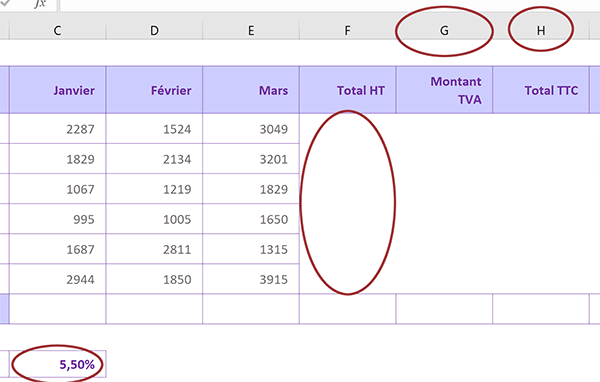Click the Total TTC header cell
The height and width of the screenshot is (382, 600).
(x=541, y=90)
